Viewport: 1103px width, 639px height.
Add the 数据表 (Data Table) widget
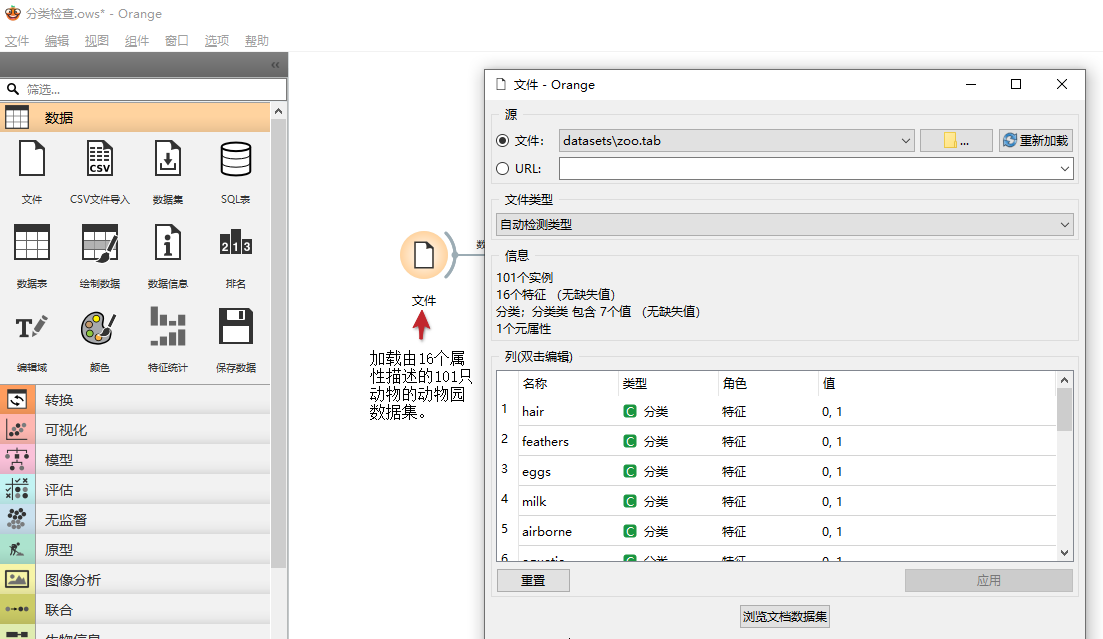coord(32,243)
